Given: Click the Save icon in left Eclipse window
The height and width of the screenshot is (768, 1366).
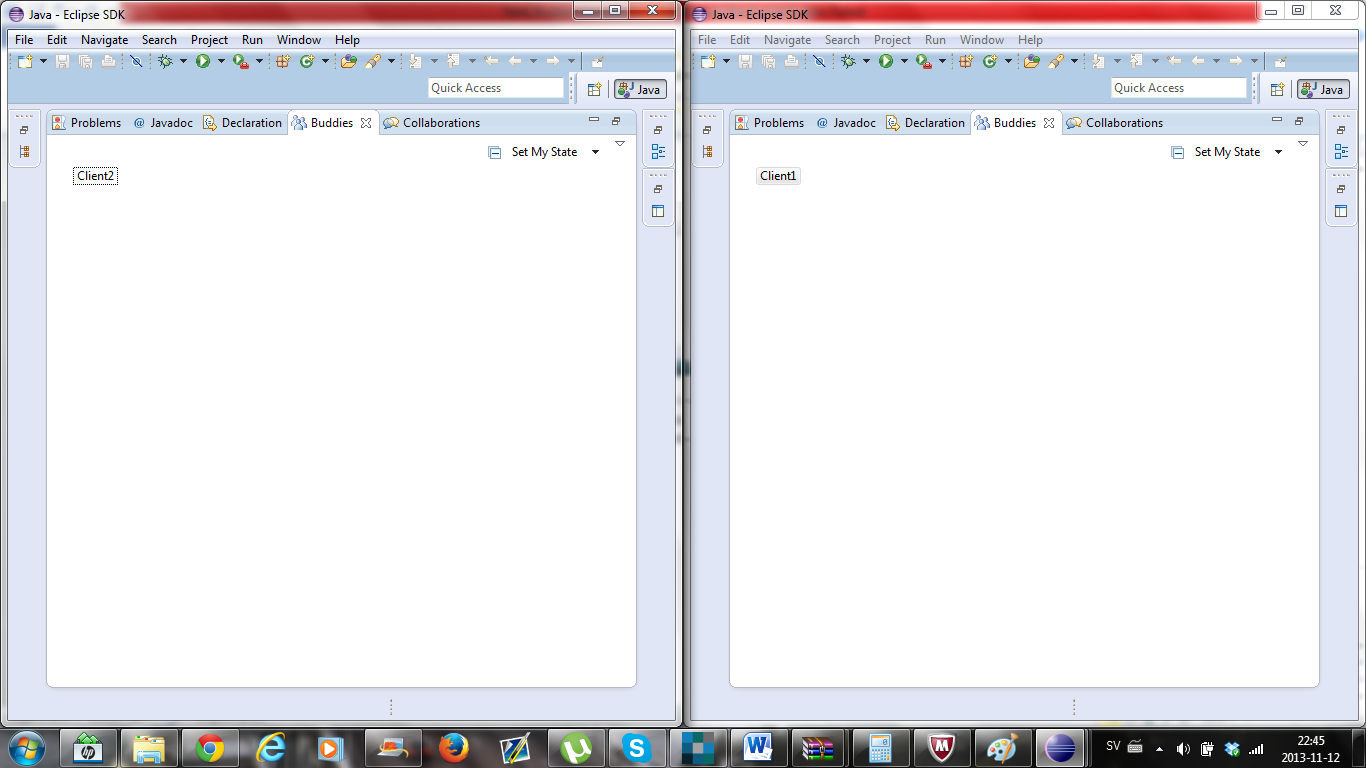Looking at the screenshot, I should point(62,61).
